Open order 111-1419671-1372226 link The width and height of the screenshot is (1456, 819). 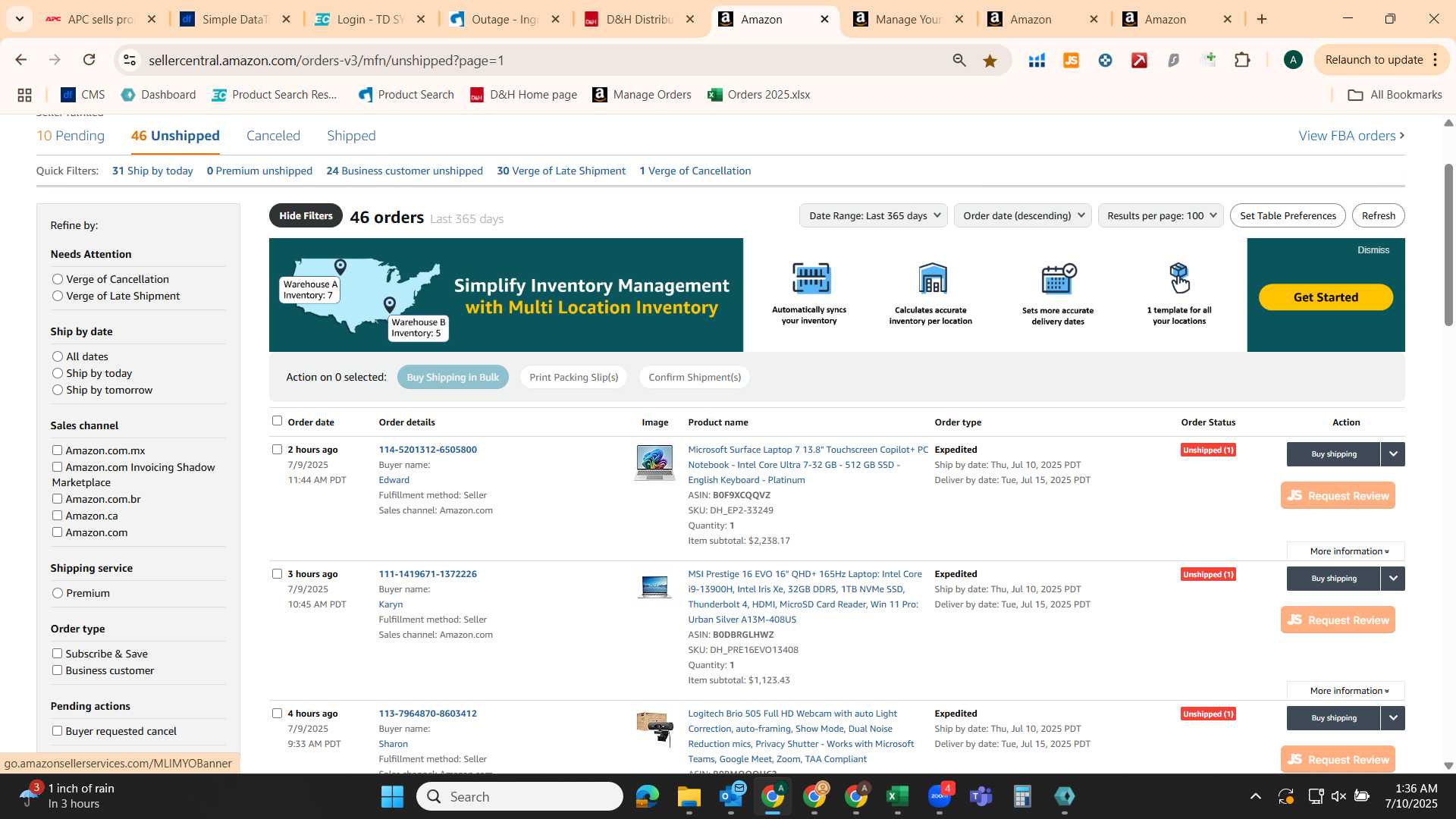coord(428,574)
